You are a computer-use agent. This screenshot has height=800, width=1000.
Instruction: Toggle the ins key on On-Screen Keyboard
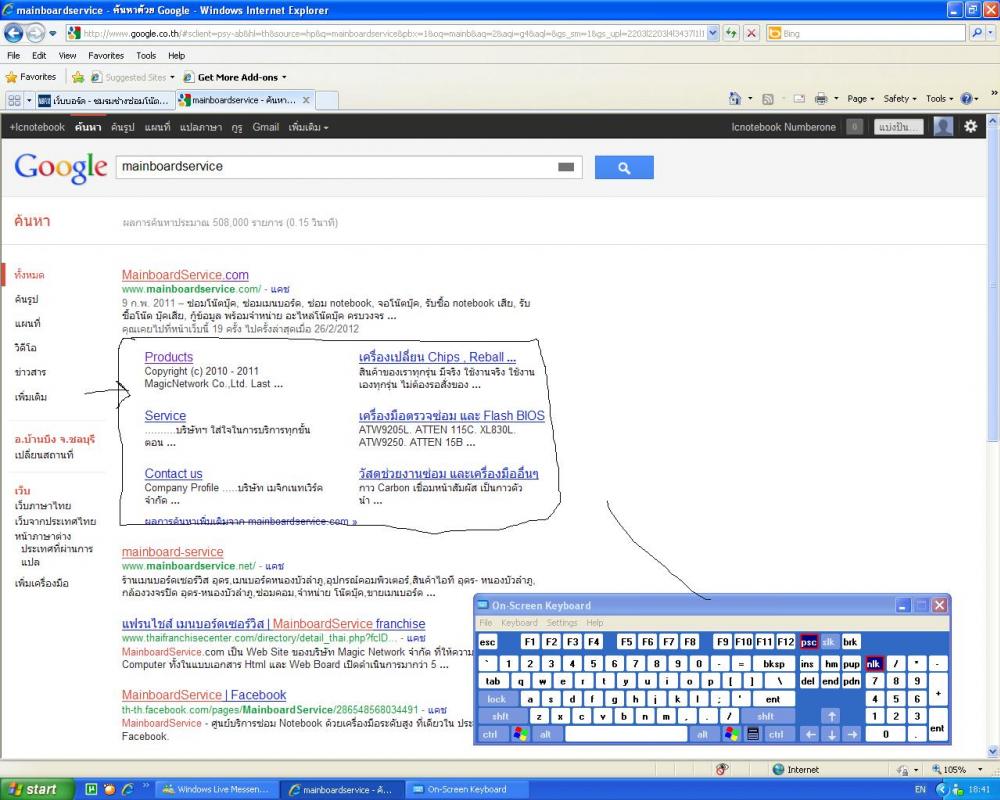(x=807, y=663)
